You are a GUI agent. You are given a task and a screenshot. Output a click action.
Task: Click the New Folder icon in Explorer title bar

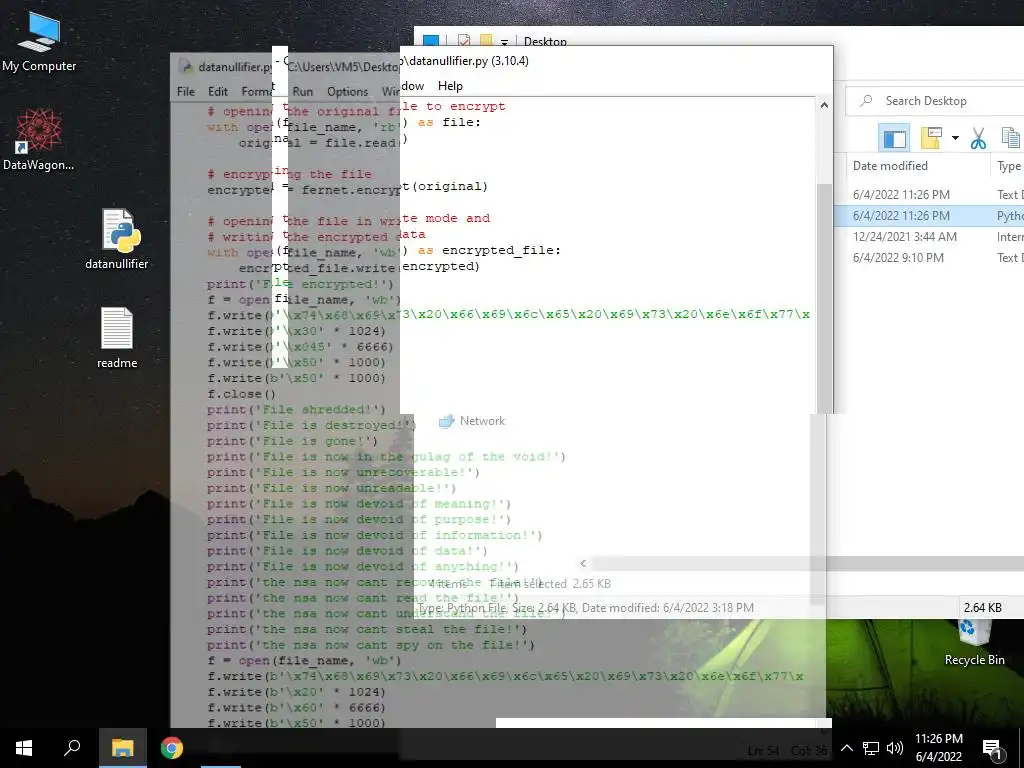(485, 41)
